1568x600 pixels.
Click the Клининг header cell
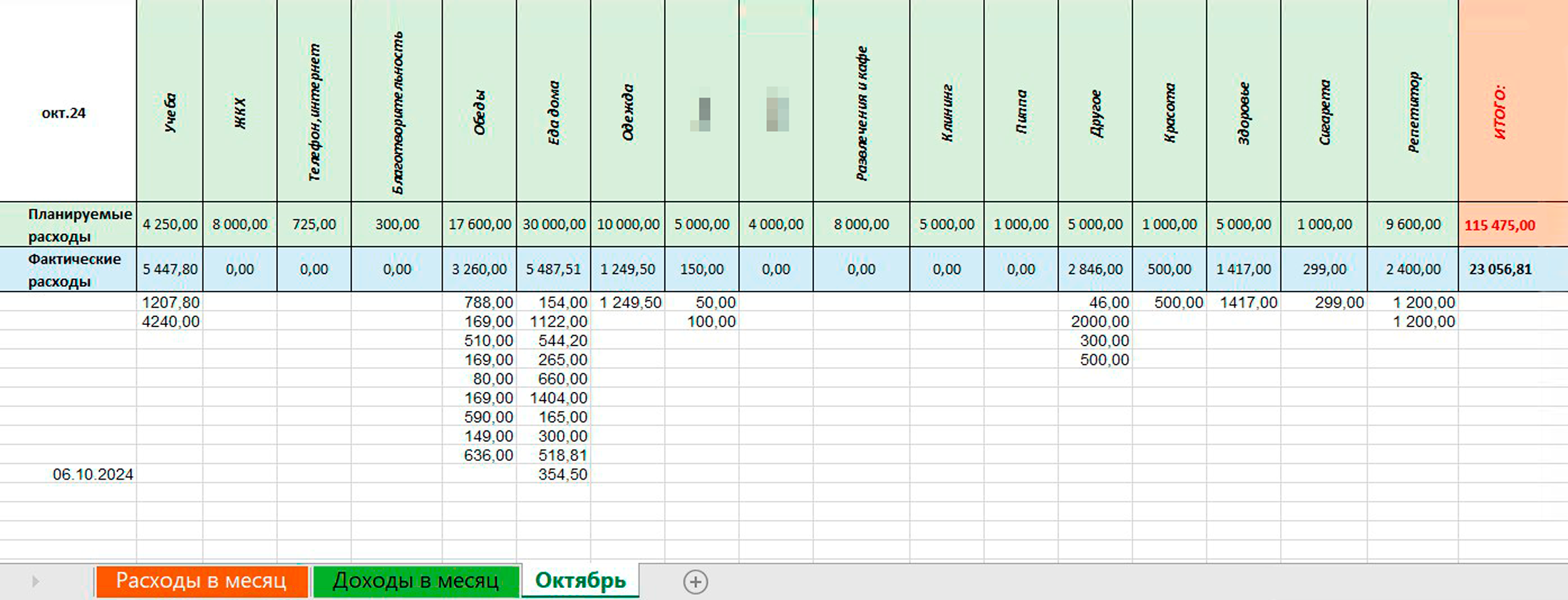click(x=947, y=100)
